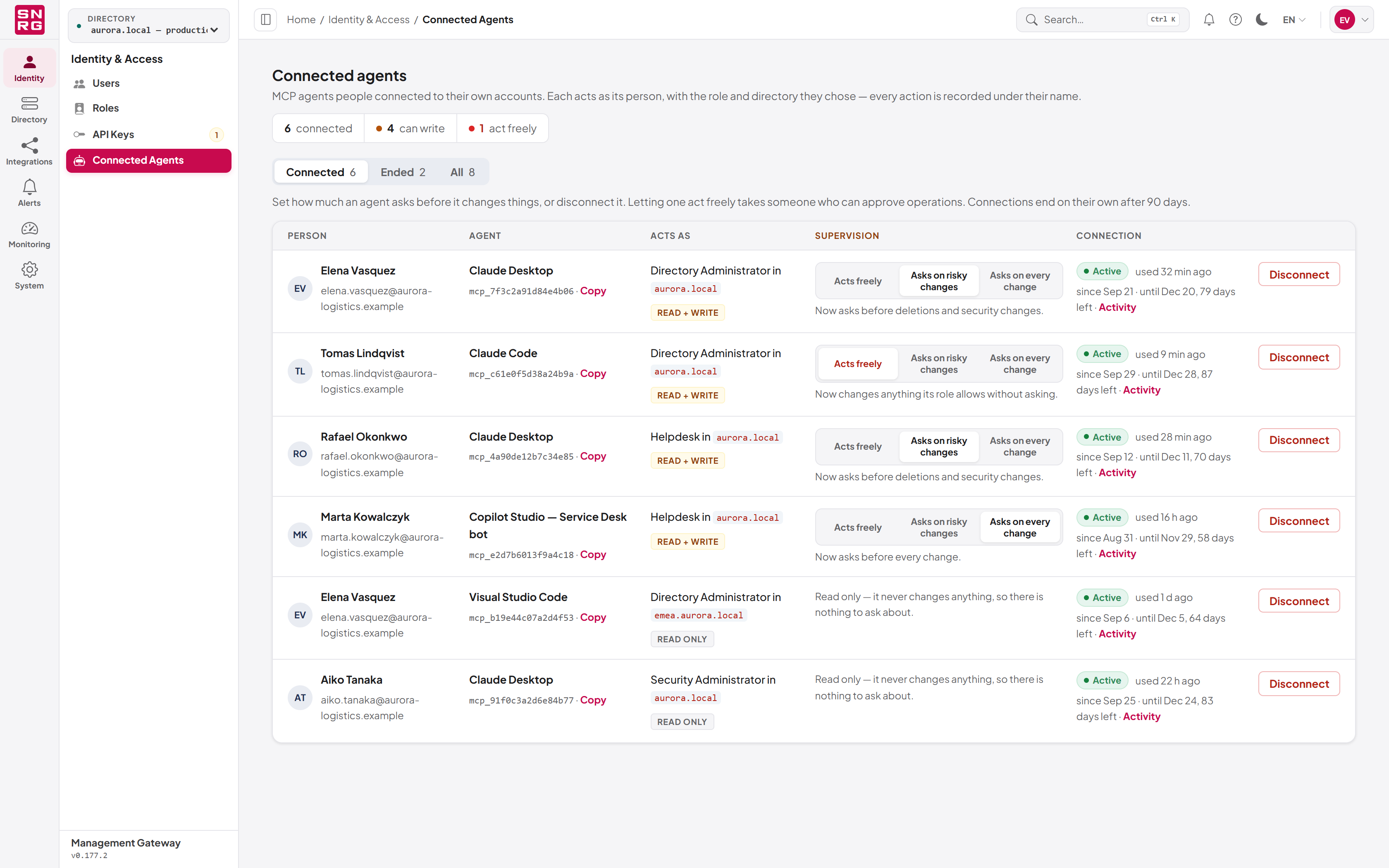This screenshot has width=1389, height=868.
Task: Open the System settings gear icon
Action: click(x=29, y=269)
